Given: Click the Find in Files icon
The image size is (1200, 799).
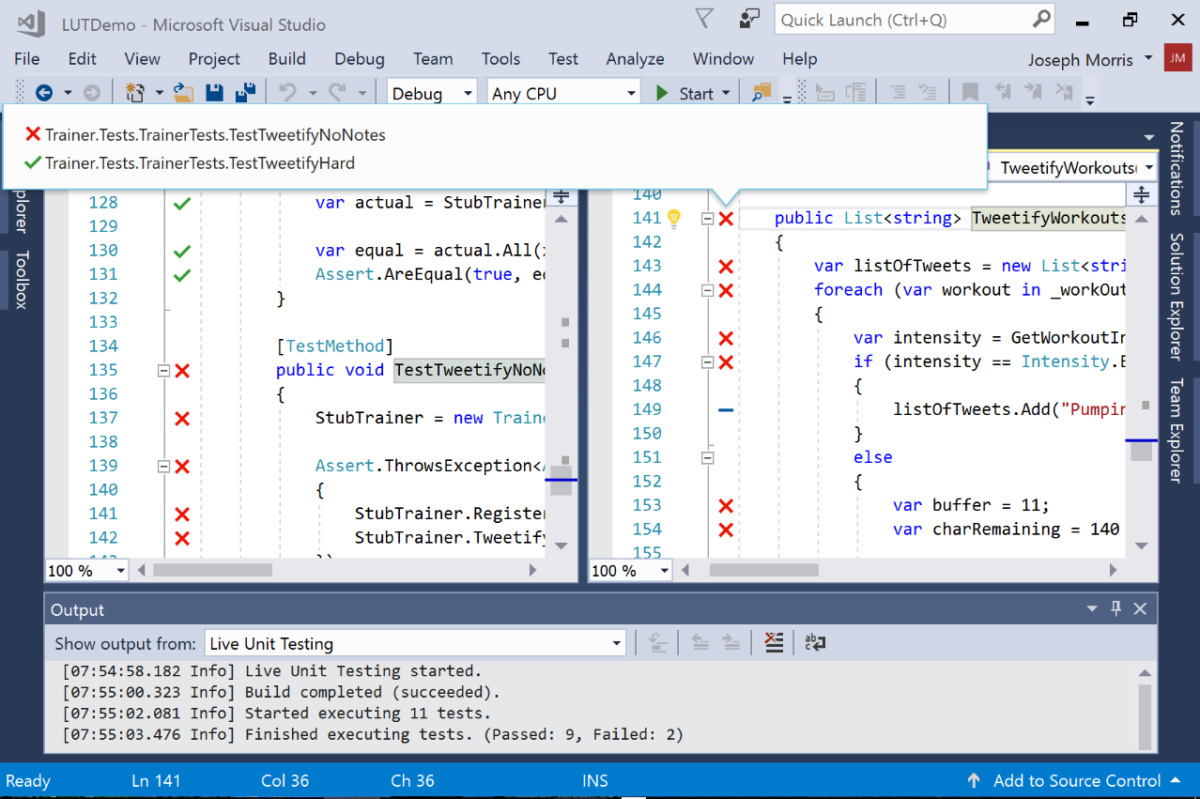Looking at the screenshot, I should click(x=762, y=92).
